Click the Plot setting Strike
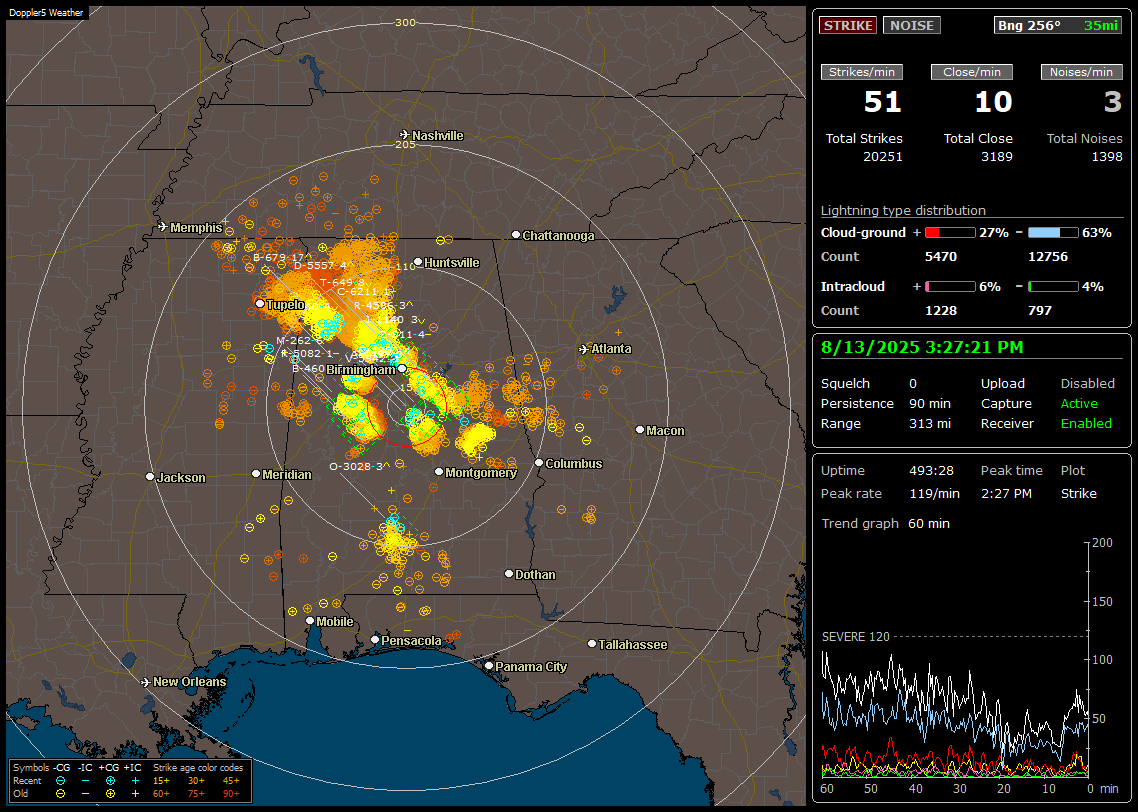The image size is (1138, 812). [1078, 493]
